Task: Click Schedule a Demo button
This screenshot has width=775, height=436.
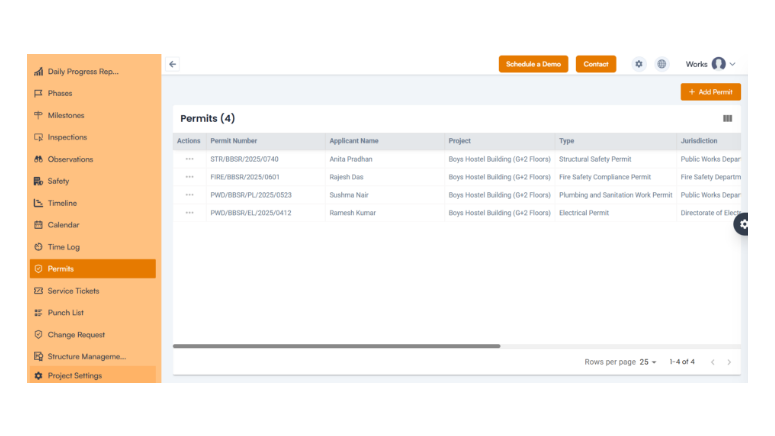Action: tap(533, 64)
